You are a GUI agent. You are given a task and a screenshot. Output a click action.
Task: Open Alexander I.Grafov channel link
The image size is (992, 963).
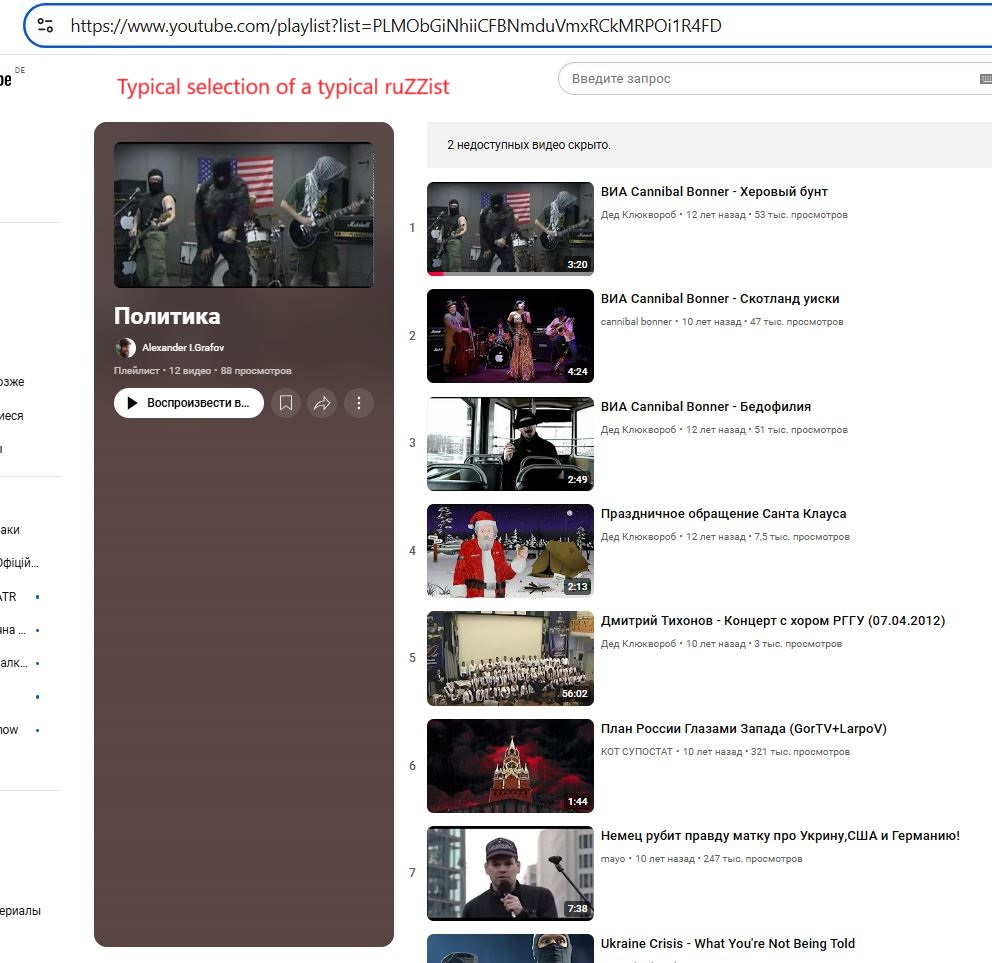click(x=183, y=347)
